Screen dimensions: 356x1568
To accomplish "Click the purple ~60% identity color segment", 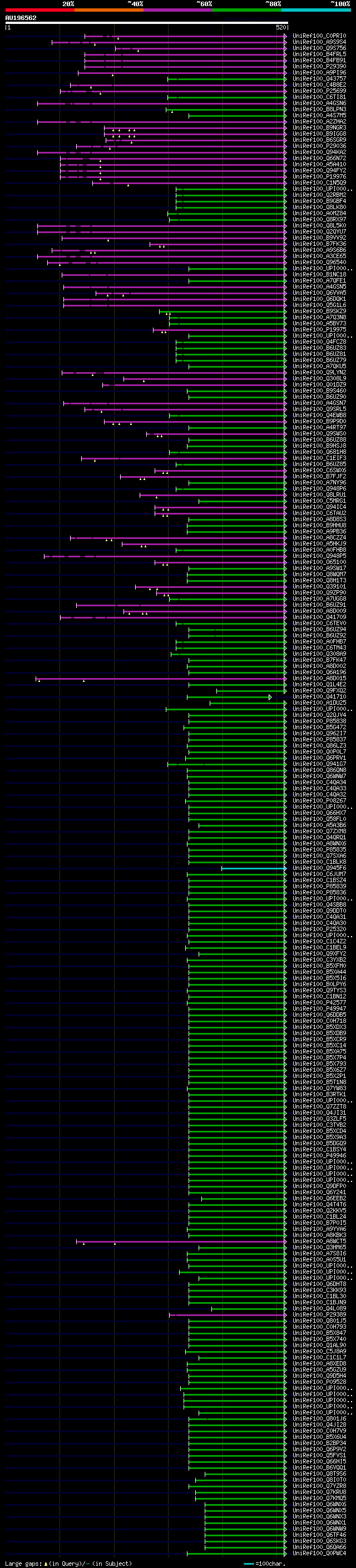I will [179, 10].
